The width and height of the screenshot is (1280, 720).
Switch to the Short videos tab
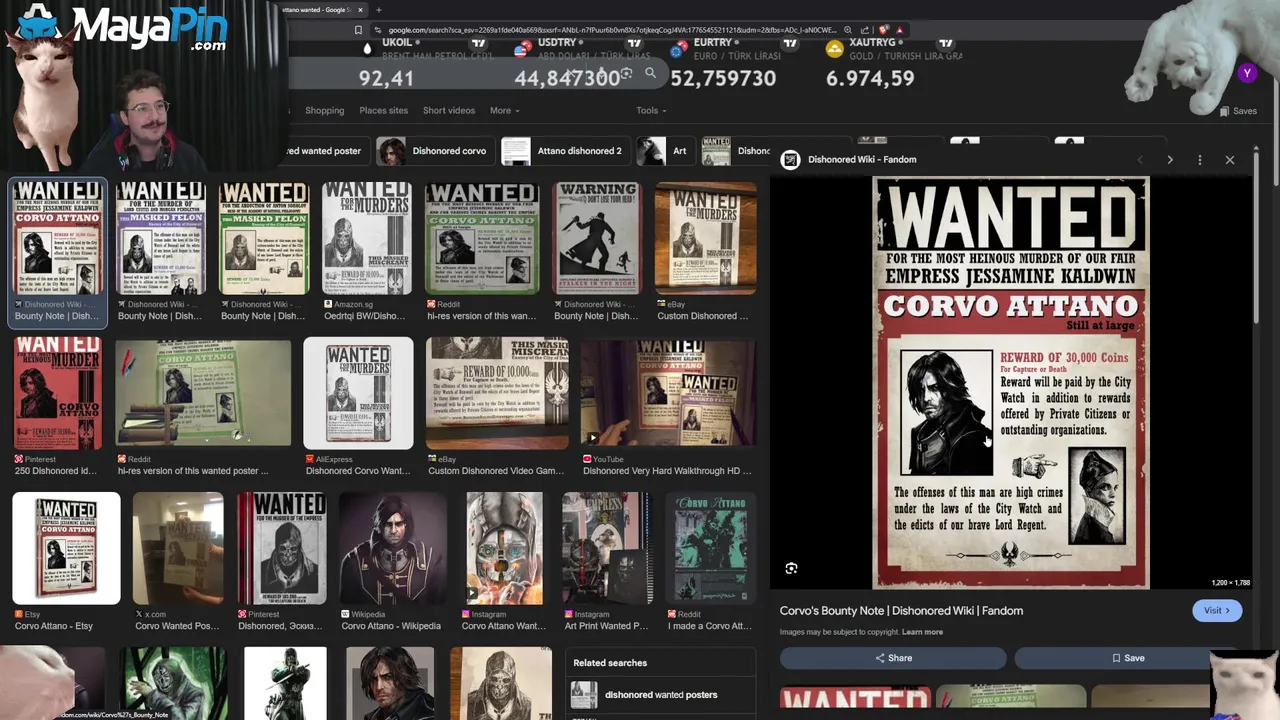[449, 111]
